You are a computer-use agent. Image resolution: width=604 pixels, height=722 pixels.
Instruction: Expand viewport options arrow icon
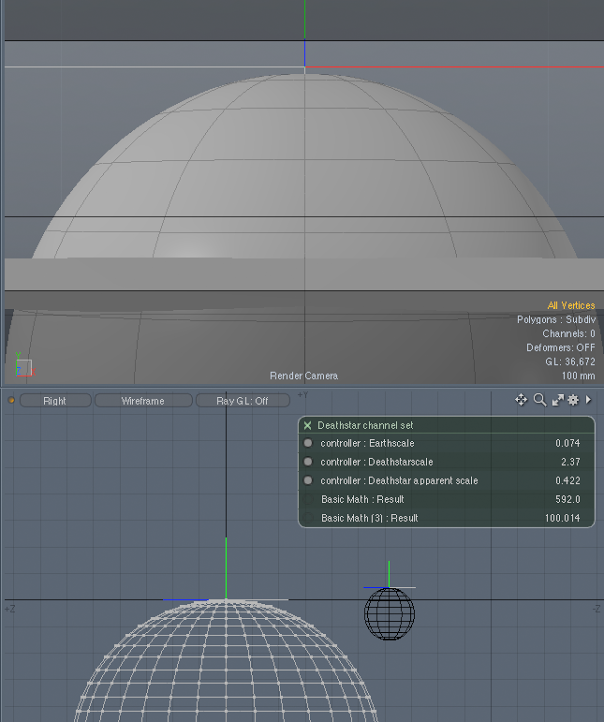588,400
